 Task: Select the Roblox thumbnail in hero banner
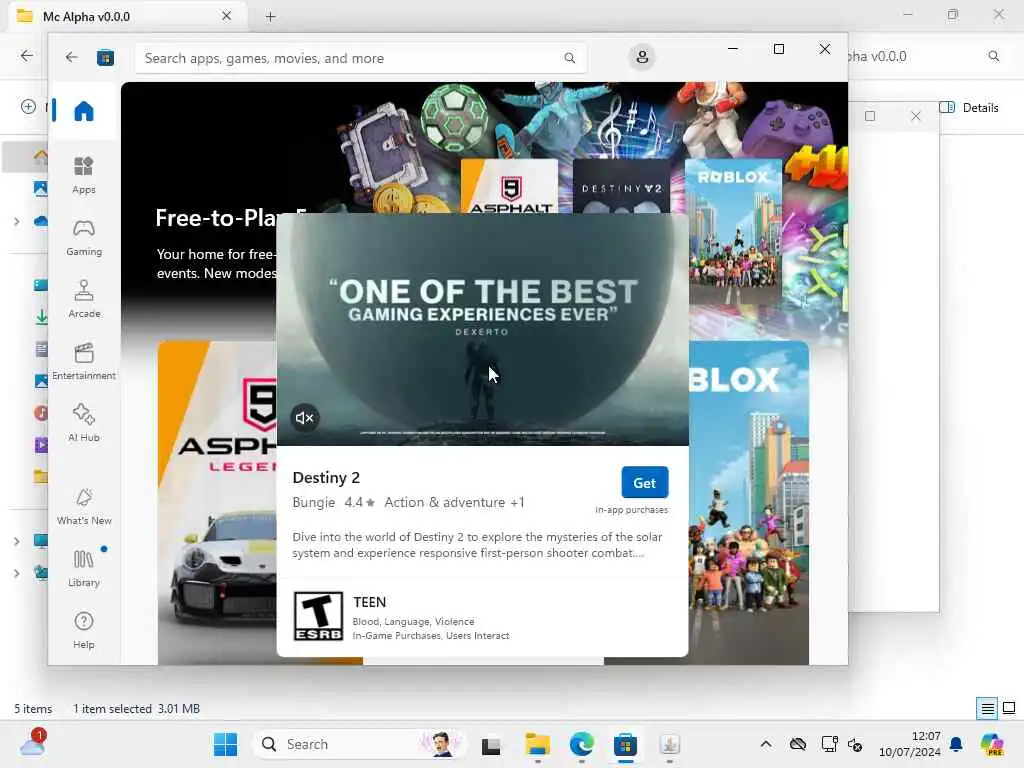pos(733,232)
